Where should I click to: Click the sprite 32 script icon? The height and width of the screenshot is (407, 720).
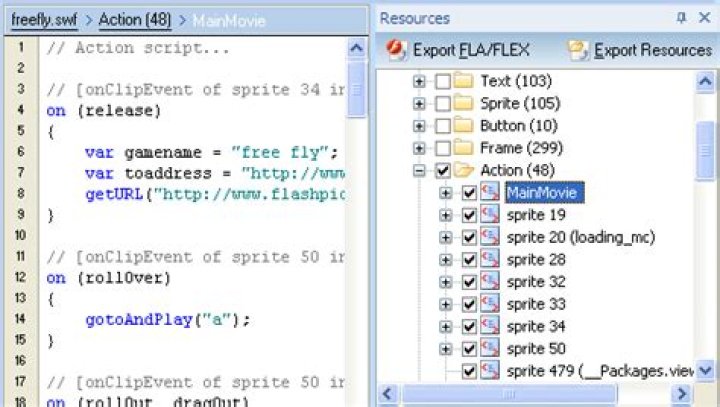490,281
